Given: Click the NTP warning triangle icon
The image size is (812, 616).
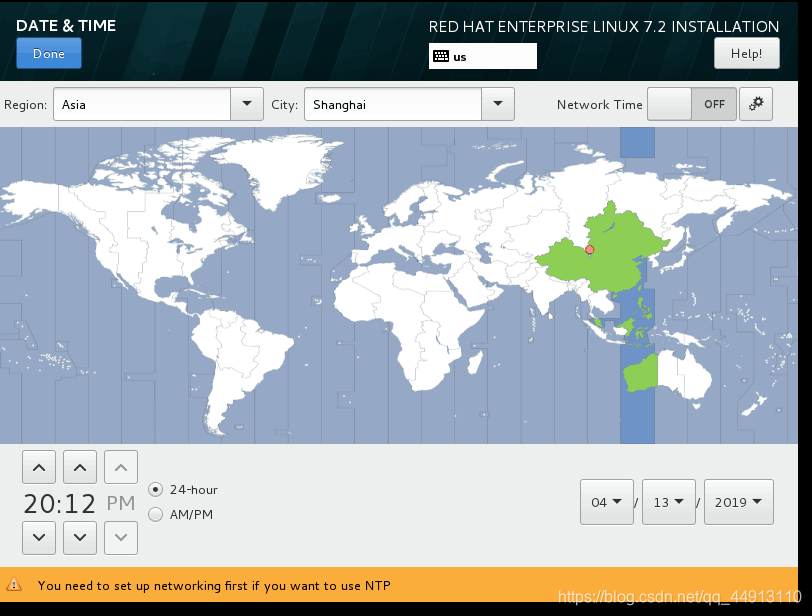Looking at the screenshot, I should tap(14, 585).
